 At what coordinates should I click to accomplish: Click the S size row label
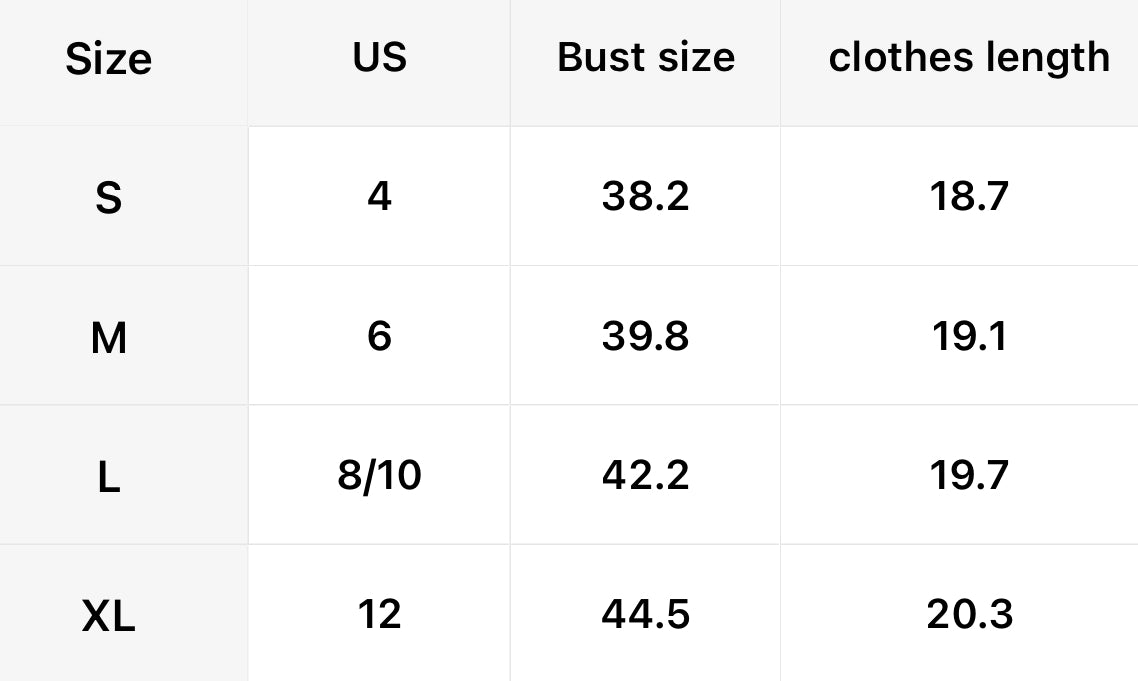pos(108,198)
